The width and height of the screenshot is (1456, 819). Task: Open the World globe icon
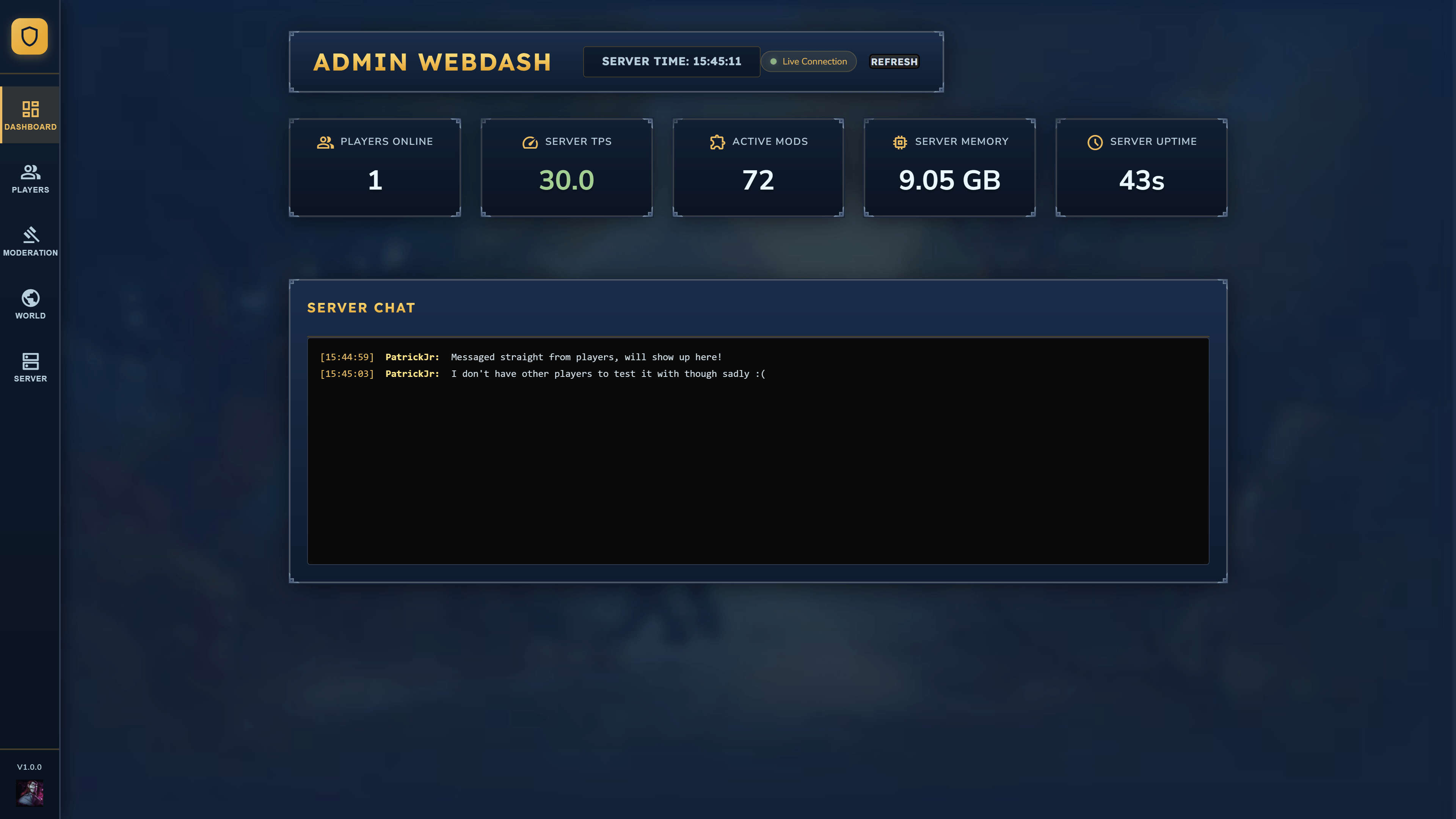click(30, 298)
